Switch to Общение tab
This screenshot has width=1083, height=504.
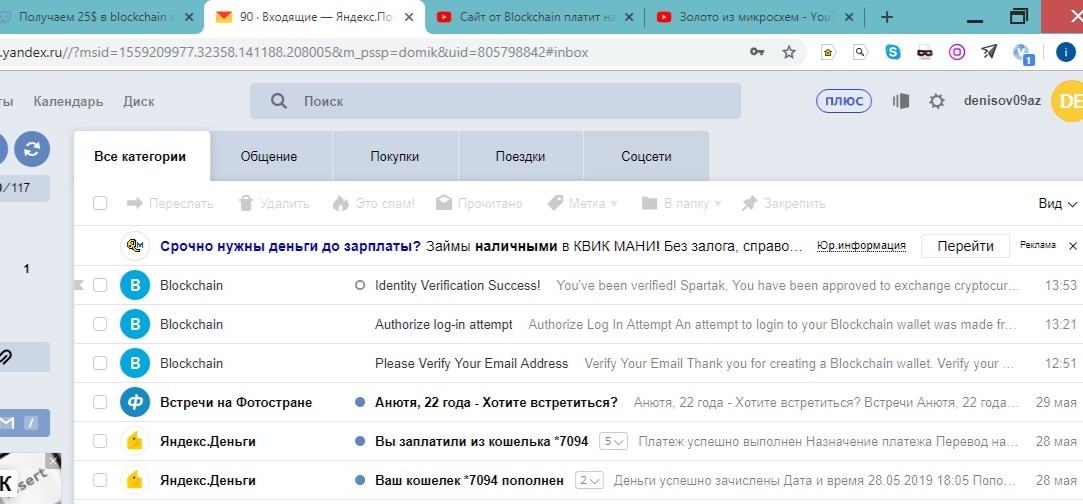coord(269,157)
